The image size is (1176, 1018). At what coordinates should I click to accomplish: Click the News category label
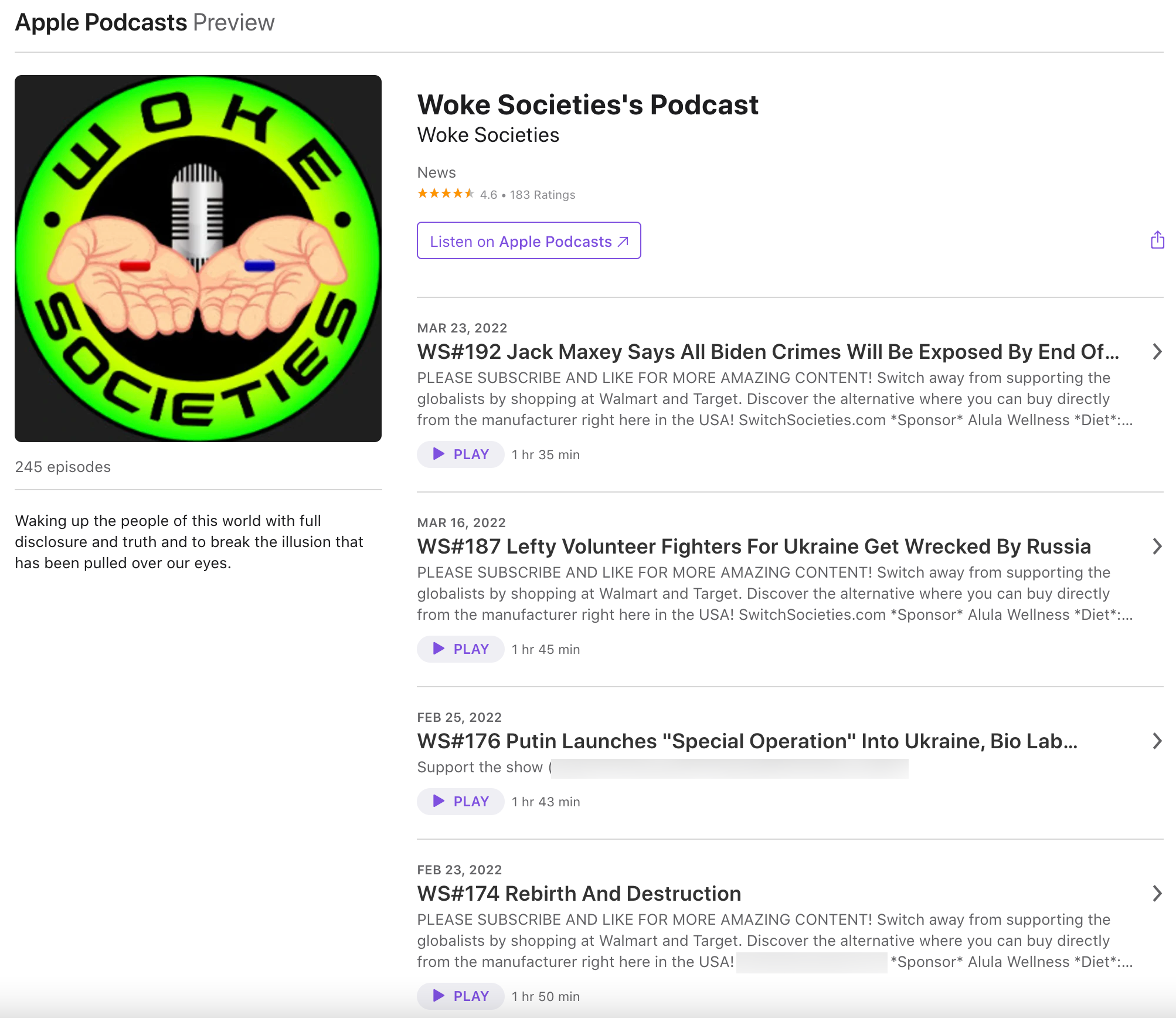click(x=436, y=172)
